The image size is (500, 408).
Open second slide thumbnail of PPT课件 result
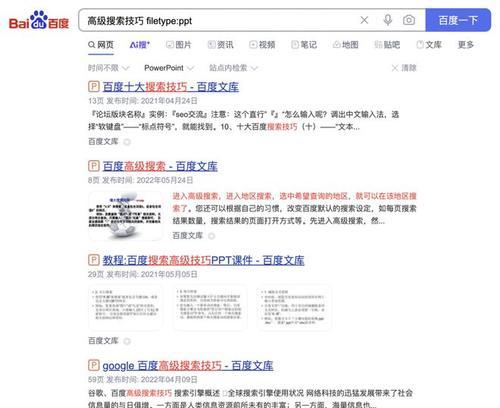[x=210, y=307]
